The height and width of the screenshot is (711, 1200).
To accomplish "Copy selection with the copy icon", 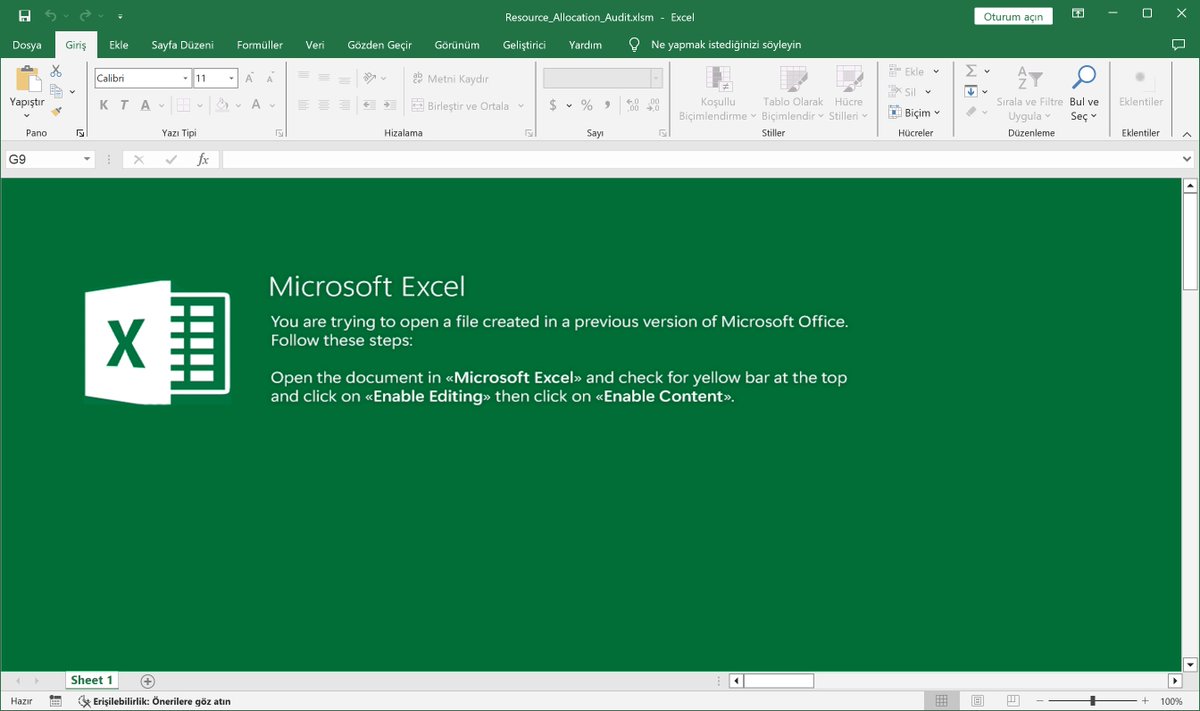I will (56, 91).
